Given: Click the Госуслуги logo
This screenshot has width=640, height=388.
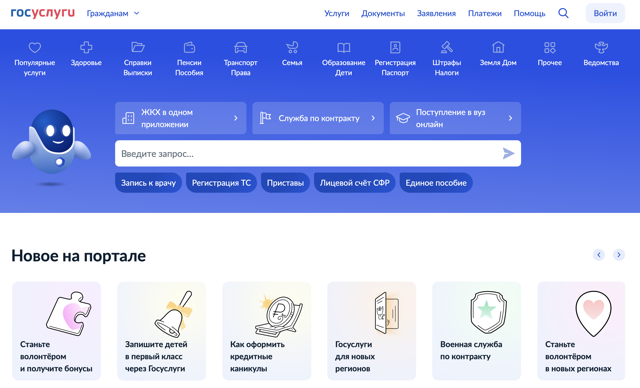Looking at the screenshot, I should click(x=43, y=13).
